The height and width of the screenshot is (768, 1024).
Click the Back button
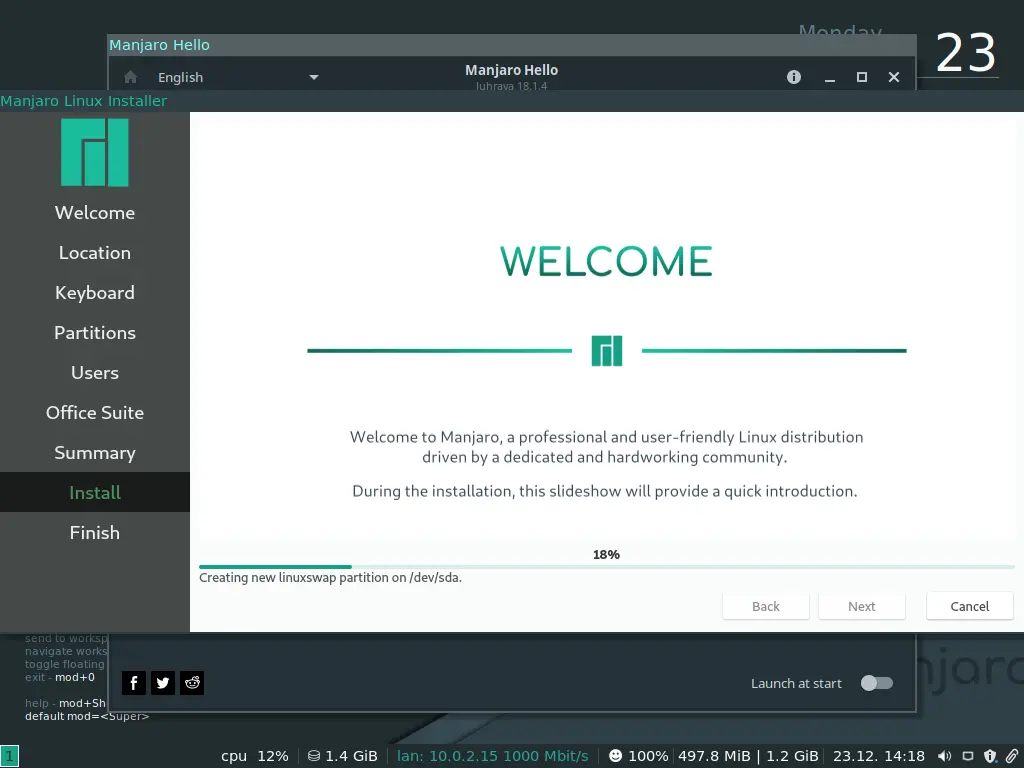765,606
